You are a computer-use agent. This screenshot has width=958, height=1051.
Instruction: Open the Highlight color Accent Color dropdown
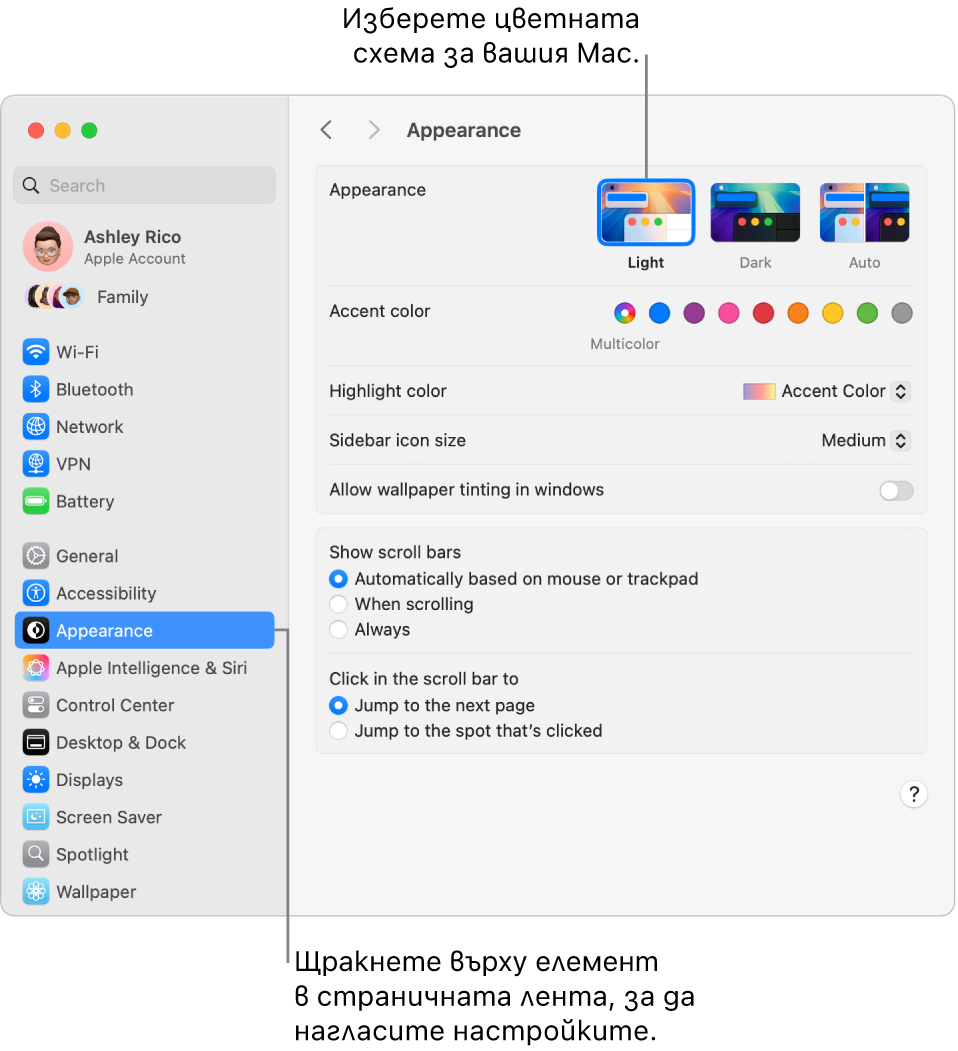(x=827, y=391)
